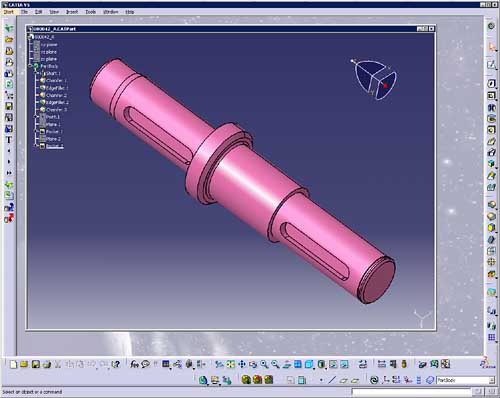Toggle the shading view mode icon
Viewport: 500px width, 398px height.
click(x=321, y=364)
